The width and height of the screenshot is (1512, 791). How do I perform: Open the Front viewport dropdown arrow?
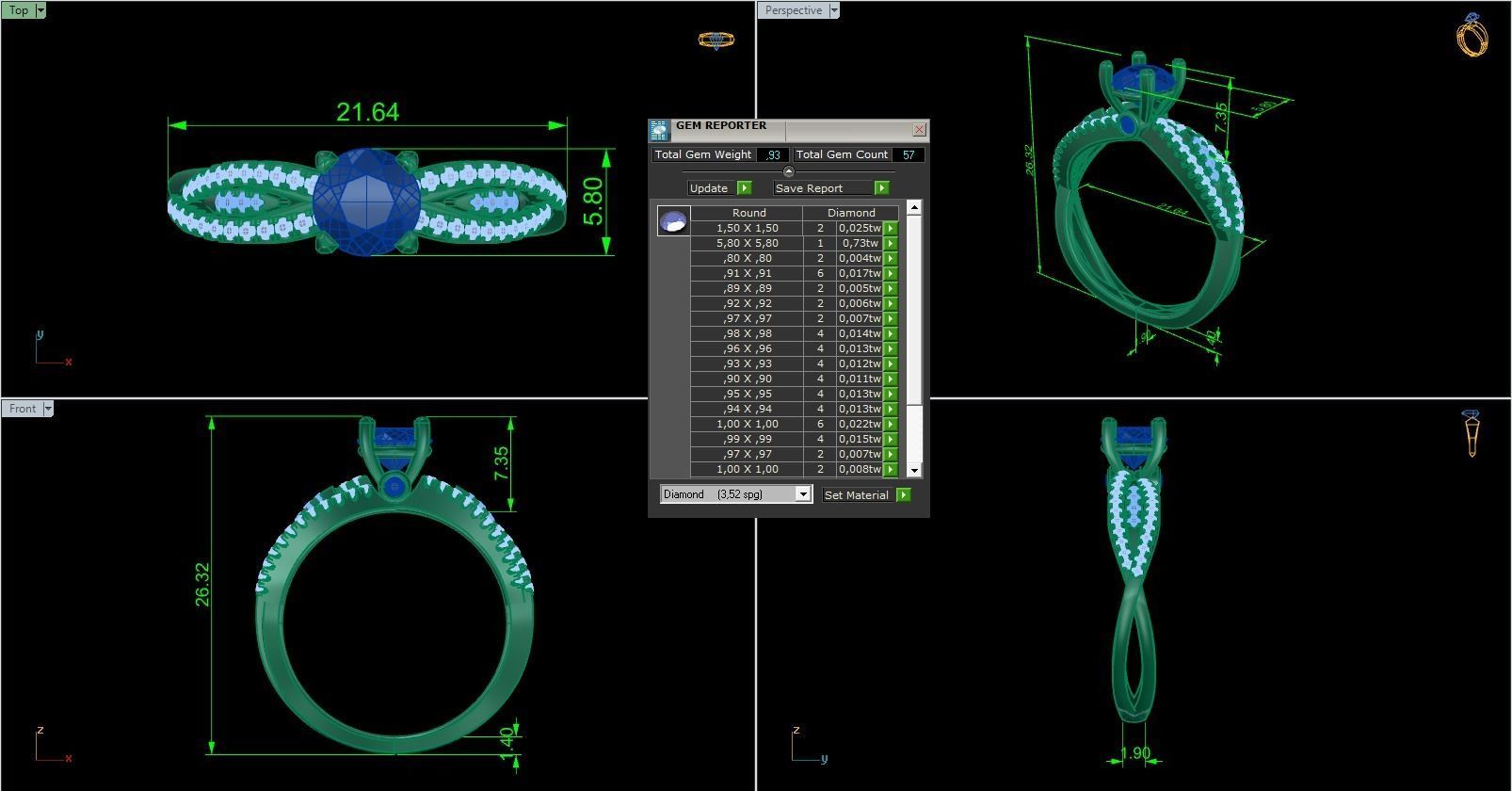[48, 408]
